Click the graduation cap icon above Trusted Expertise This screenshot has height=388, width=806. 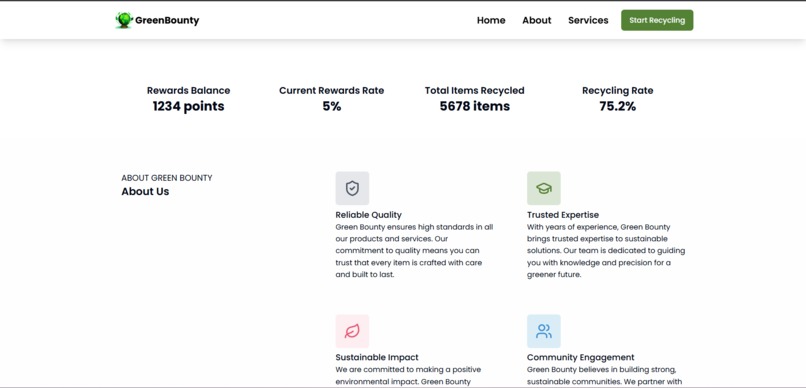point(543,188)
